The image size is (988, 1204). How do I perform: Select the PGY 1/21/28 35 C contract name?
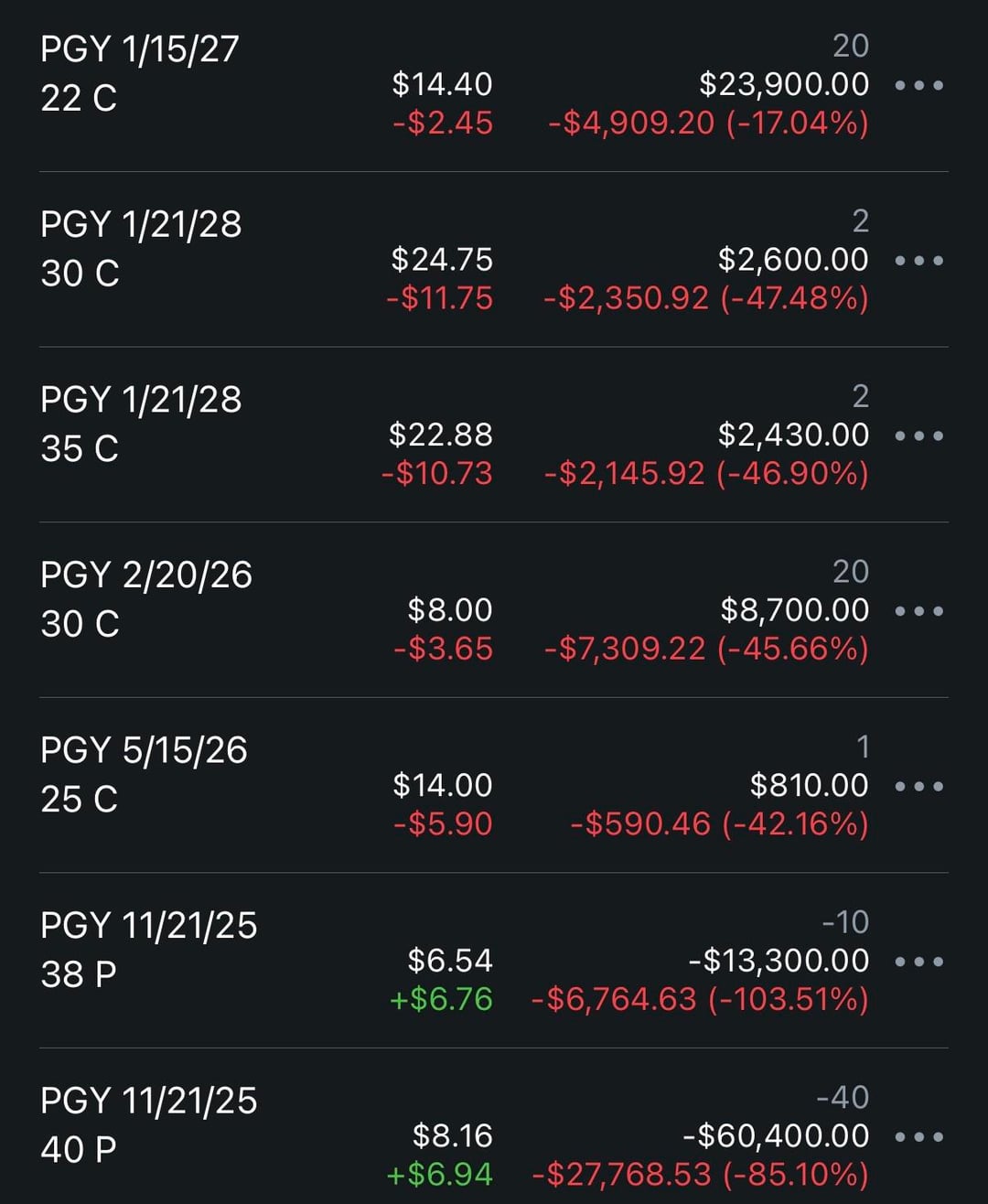pyautogui.click(x=141, y=424)
